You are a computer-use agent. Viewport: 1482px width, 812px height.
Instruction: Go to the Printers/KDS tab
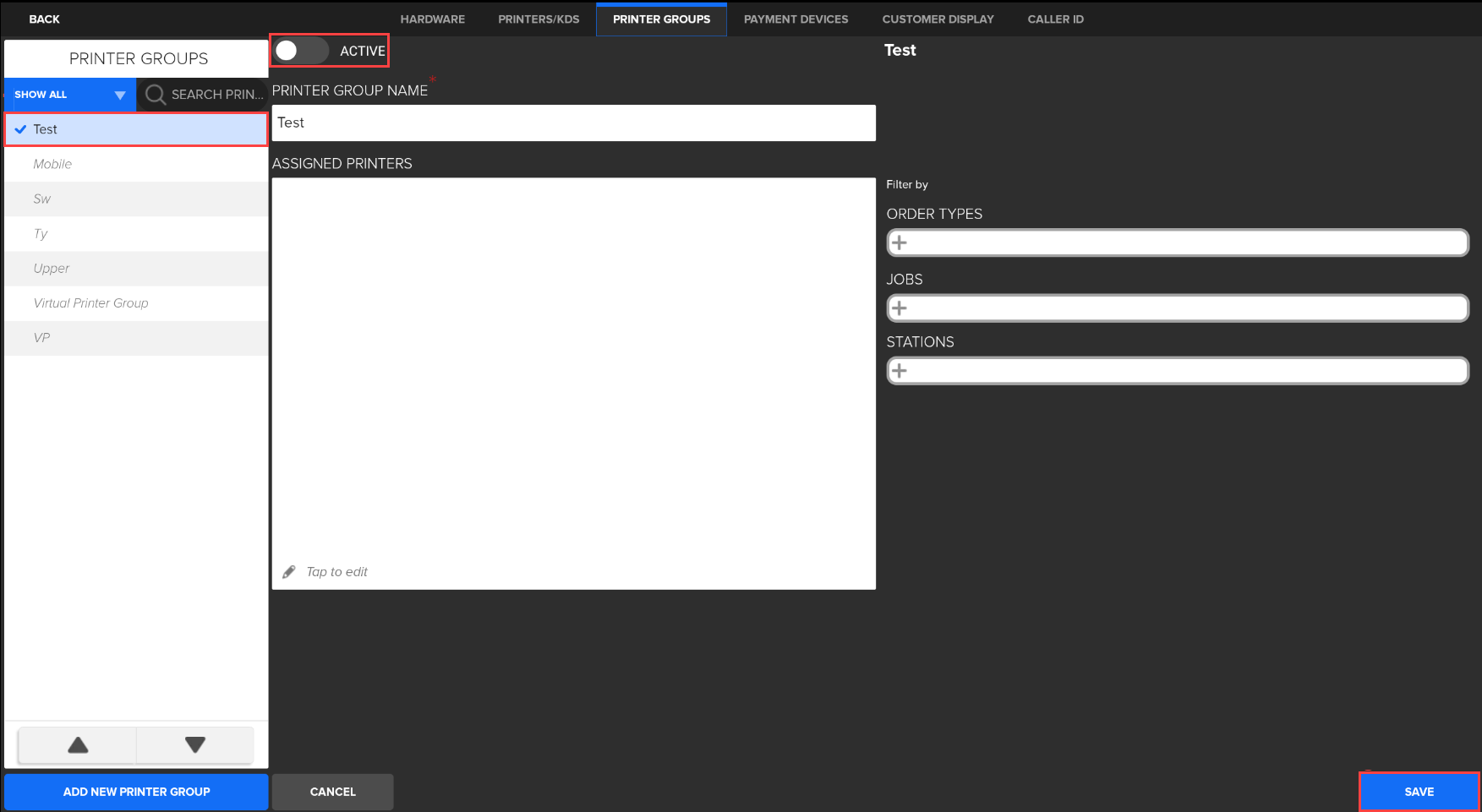coord(539,19)
